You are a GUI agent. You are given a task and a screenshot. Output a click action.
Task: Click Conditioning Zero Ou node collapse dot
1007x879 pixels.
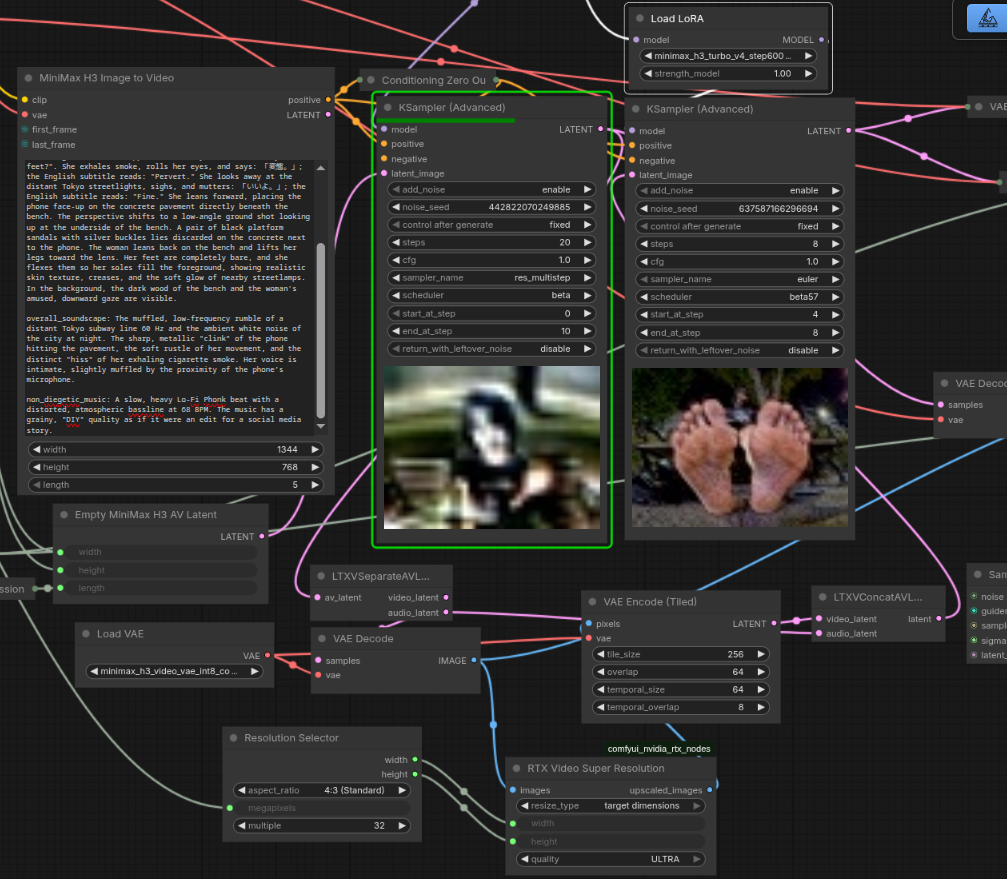(x=371, y=80)
